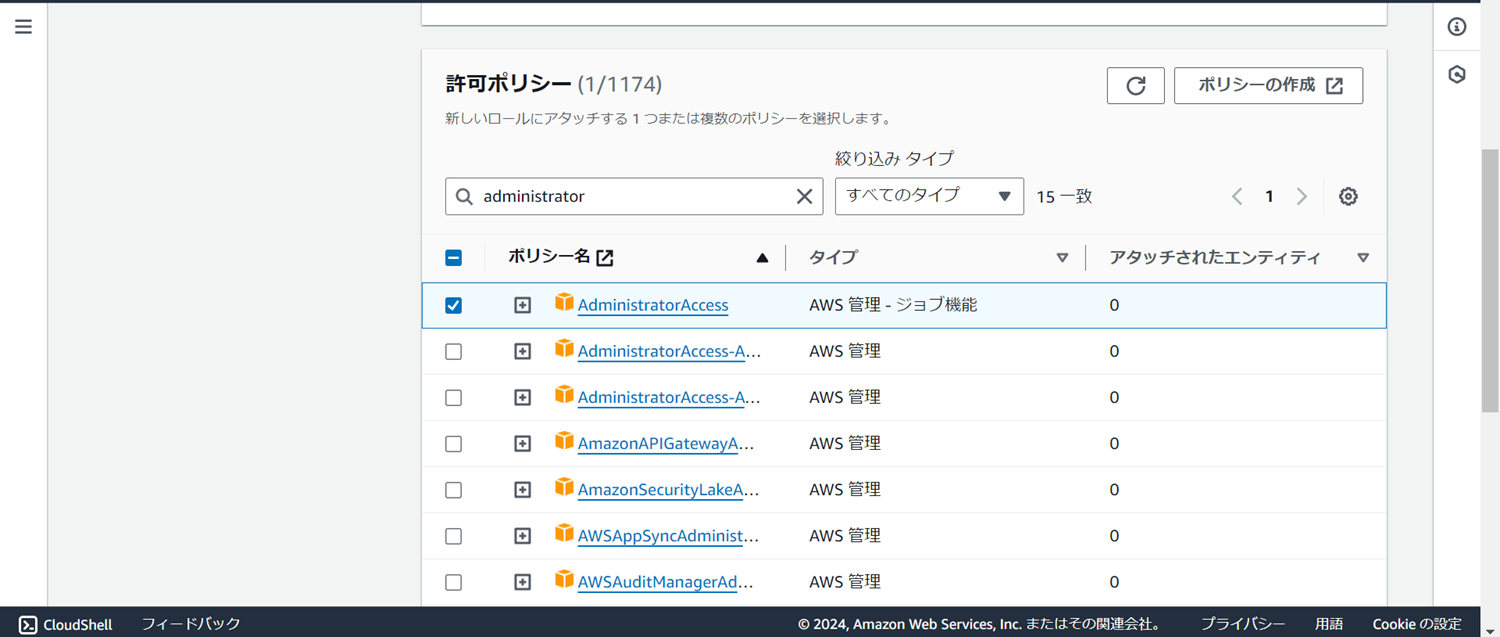Viewport: 1500px width, 637px height.
Task: Open the AmazonSecurityLakeA… policy link
Action: (668, 490)
